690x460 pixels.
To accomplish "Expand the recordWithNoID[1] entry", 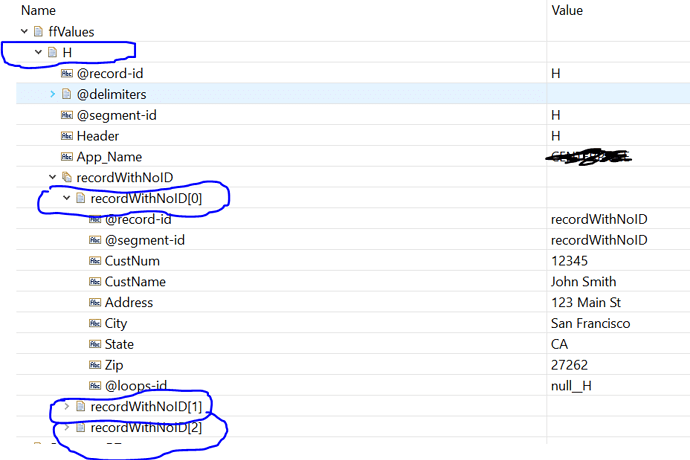I will coord(66,406).
